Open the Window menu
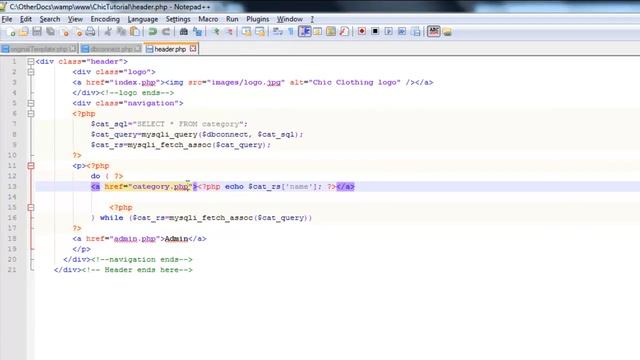The image size is (640, 360). pyautogui.click(x=290, y=19)
